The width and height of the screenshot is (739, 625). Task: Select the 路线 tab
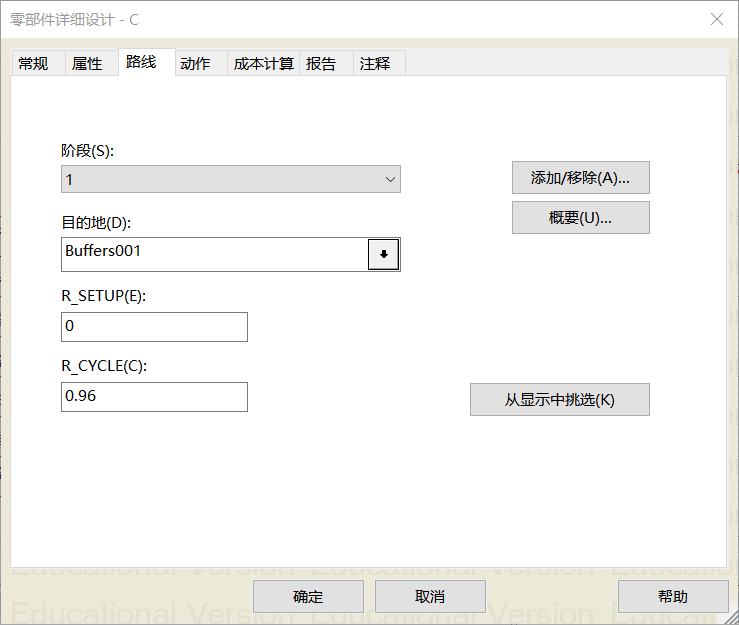141,62
